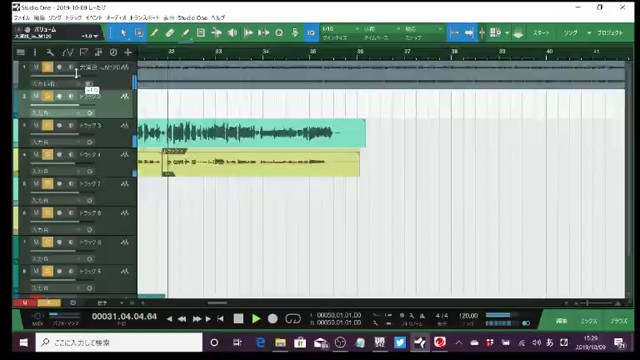Toggle the transport loop button
Screen dimensions: 640x360
[293, 318]
